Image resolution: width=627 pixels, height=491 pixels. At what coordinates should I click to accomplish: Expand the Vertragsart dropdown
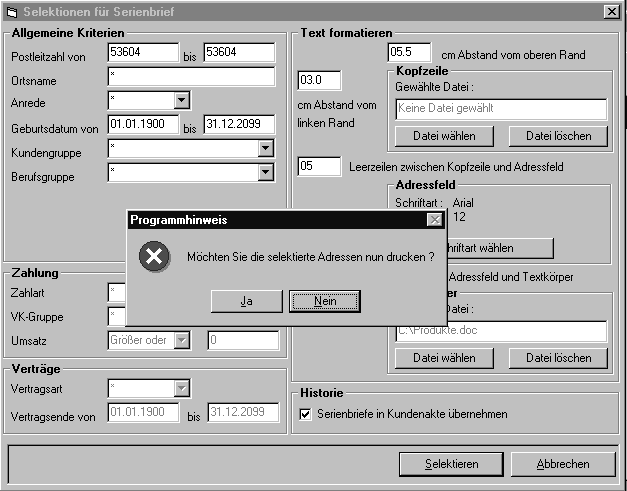[x=181, y=388]
